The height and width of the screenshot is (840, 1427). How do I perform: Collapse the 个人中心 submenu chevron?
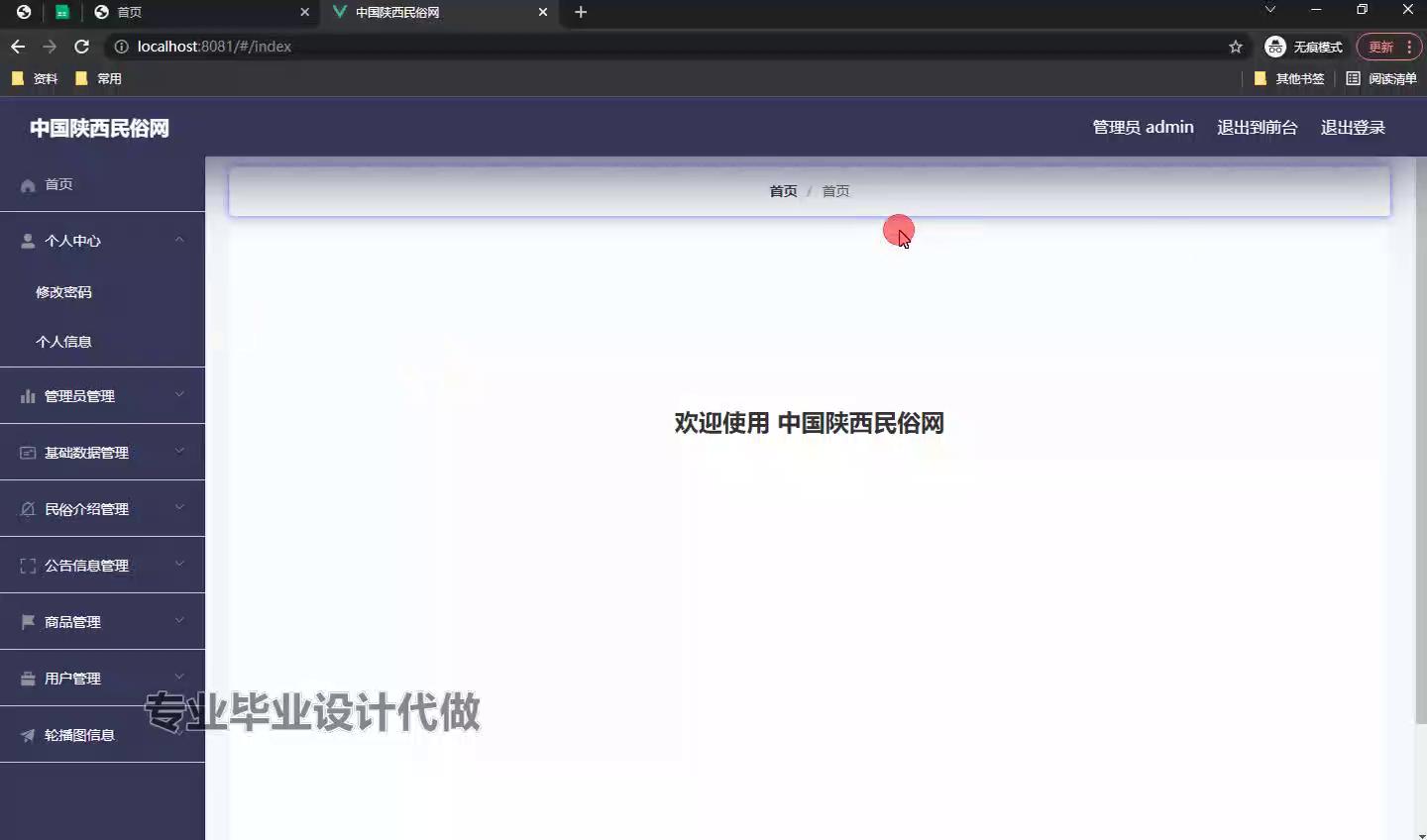[179, 240]
